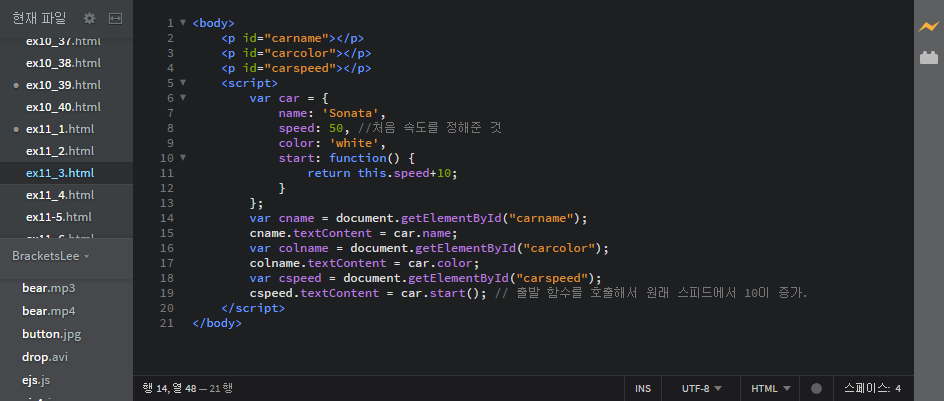This screenshot has width=944, height=401.
Task: Collapse the body tag fold arrow on line 1
Action: pyautogui.click(x=183, y=22)
